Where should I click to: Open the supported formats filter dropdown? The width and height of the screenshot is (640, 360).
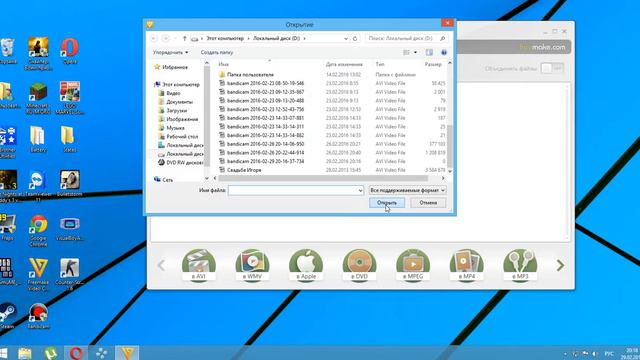(x=407, y=190)
